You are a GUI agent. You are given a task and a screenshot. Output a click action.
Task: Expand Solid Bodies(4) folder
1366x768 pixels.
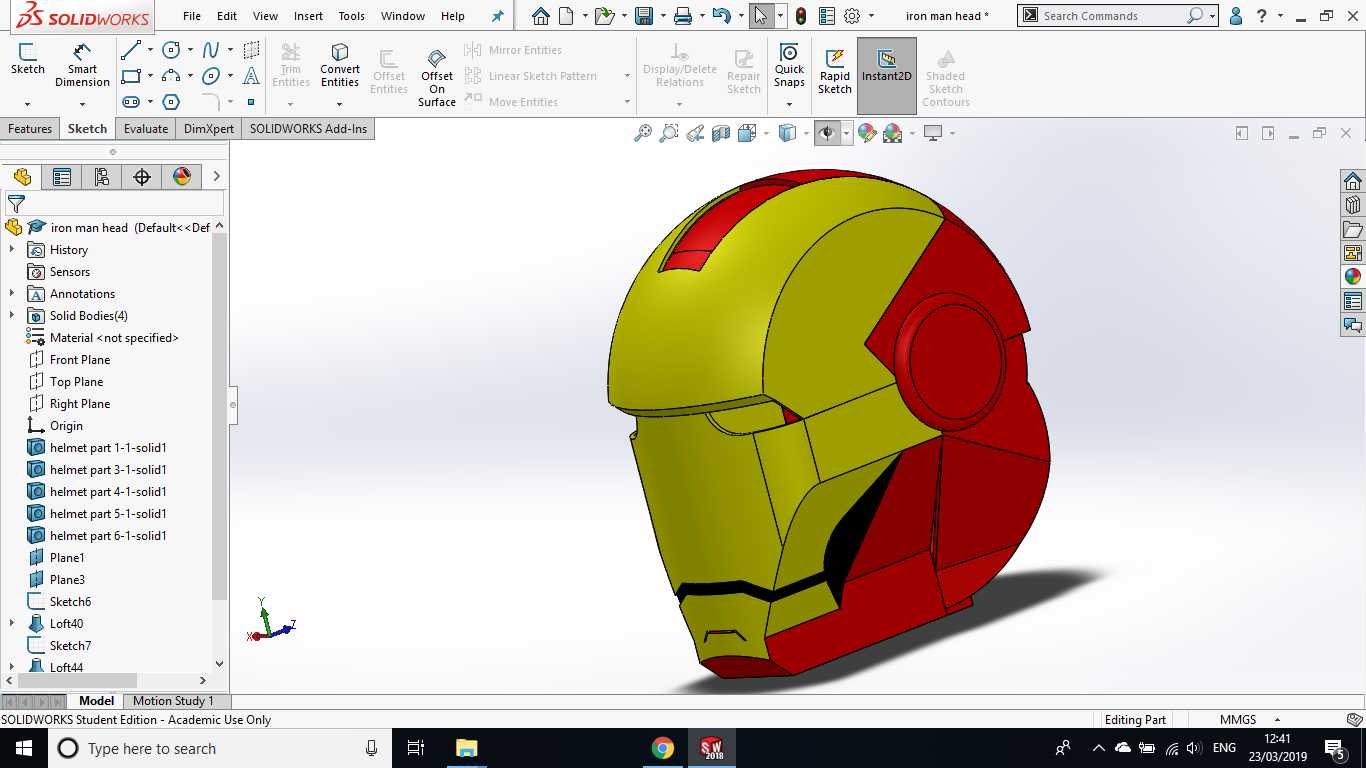pyautogui.click(x=12, y=316)
